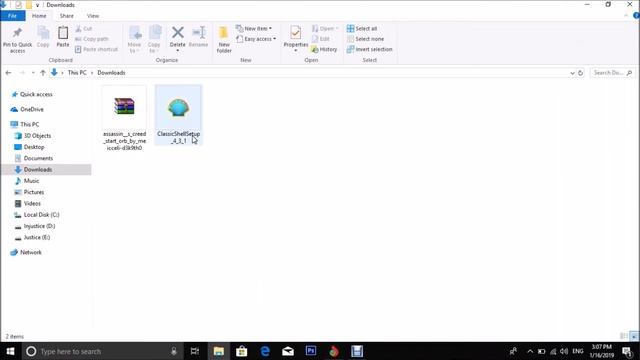Image resolution: width=640 pixels, height=360 pixels.
Task: Open Task View from taskbar
Action: 195,351
